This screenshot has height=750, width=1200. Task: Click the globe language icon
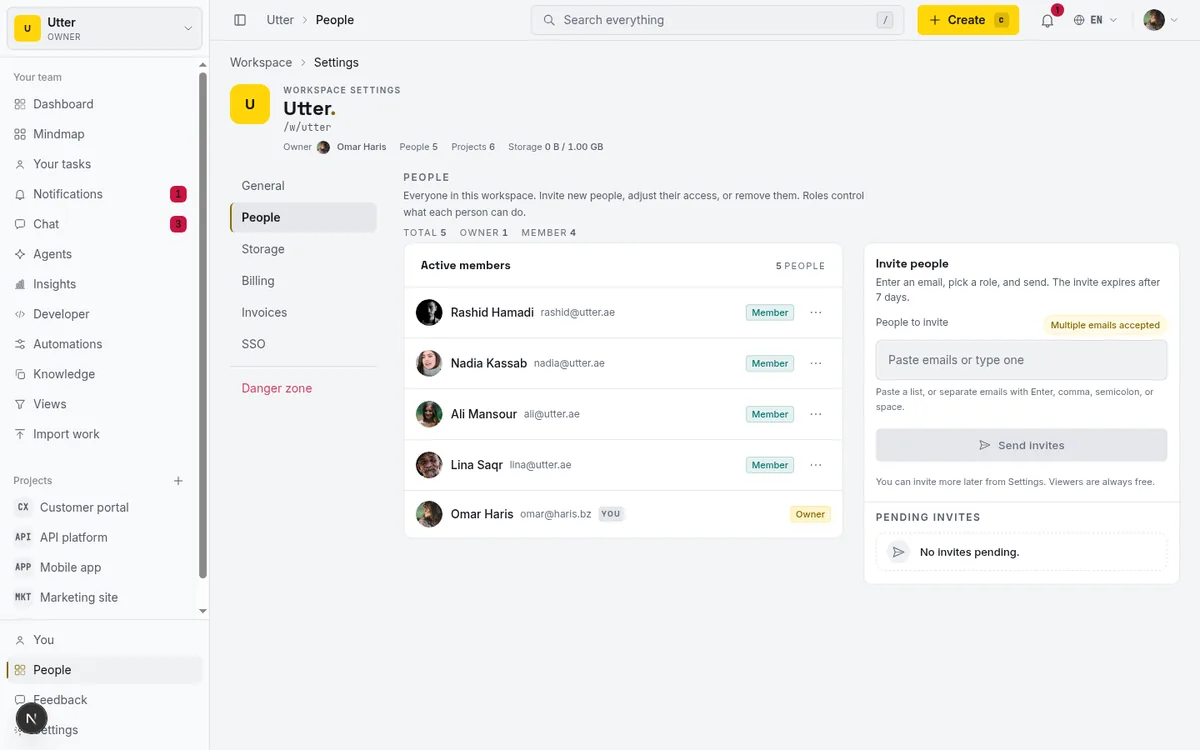pos(1079,20)
